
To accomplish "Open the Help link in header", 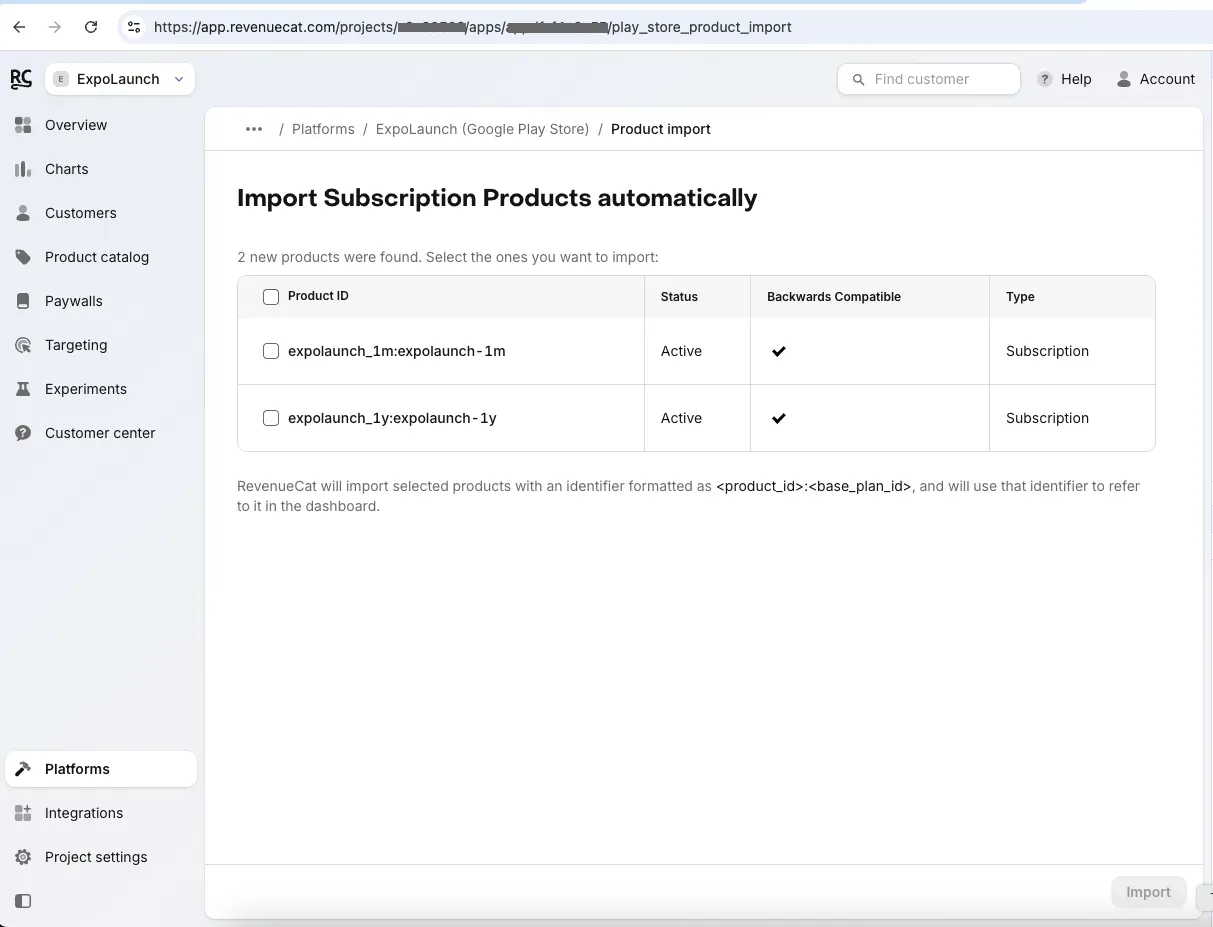I will pos(1076,79).
